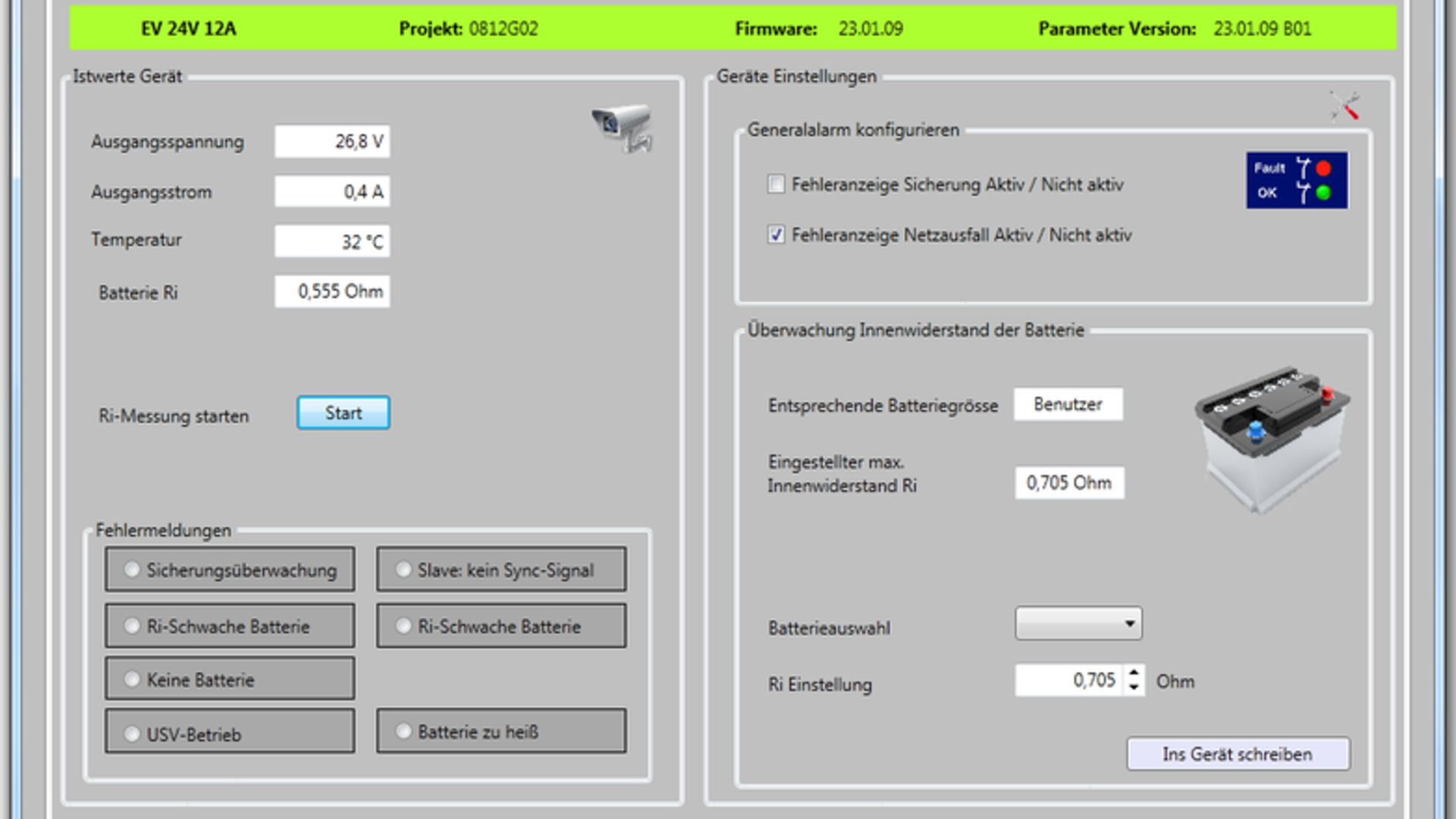Uncheck Fehleranzeige Netzausfall checkbox
1456x819 pixels.
pos(776,234)
